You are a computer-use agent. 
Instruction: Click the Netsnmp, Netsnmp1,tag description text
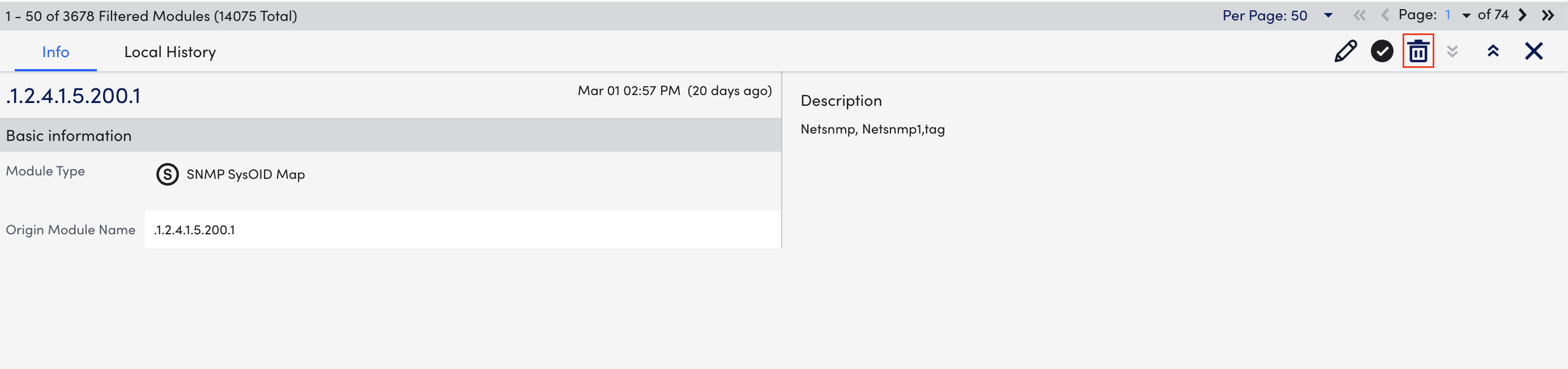(x=872, y=130)
